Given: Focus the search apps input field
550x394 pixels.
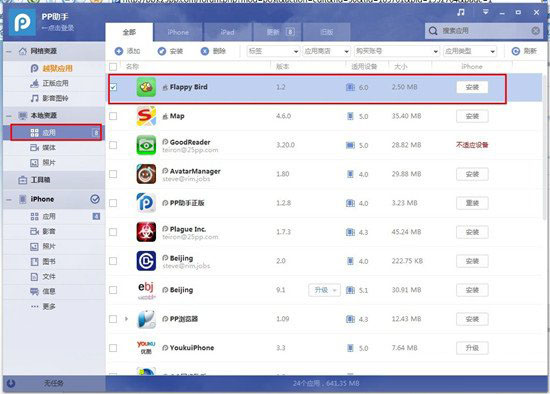Looking at the screenshot, I should click(x=484, y=31).
